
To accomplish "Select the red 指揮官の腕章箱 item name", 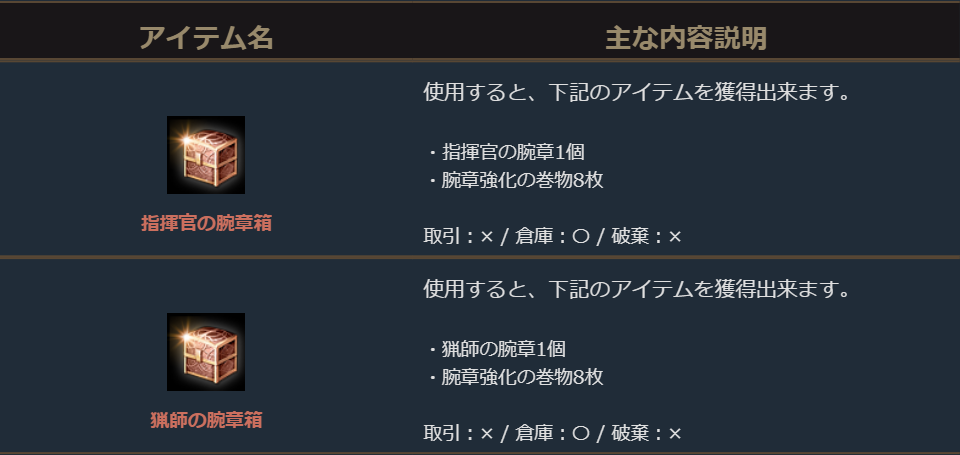I will point(206,223).
